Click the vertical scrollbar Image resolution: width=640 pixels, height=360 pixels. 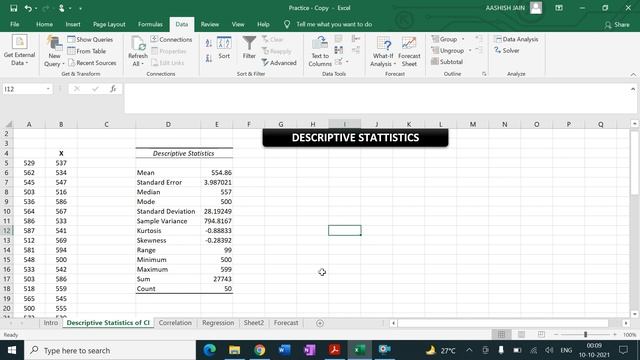[x=634, y=163]
